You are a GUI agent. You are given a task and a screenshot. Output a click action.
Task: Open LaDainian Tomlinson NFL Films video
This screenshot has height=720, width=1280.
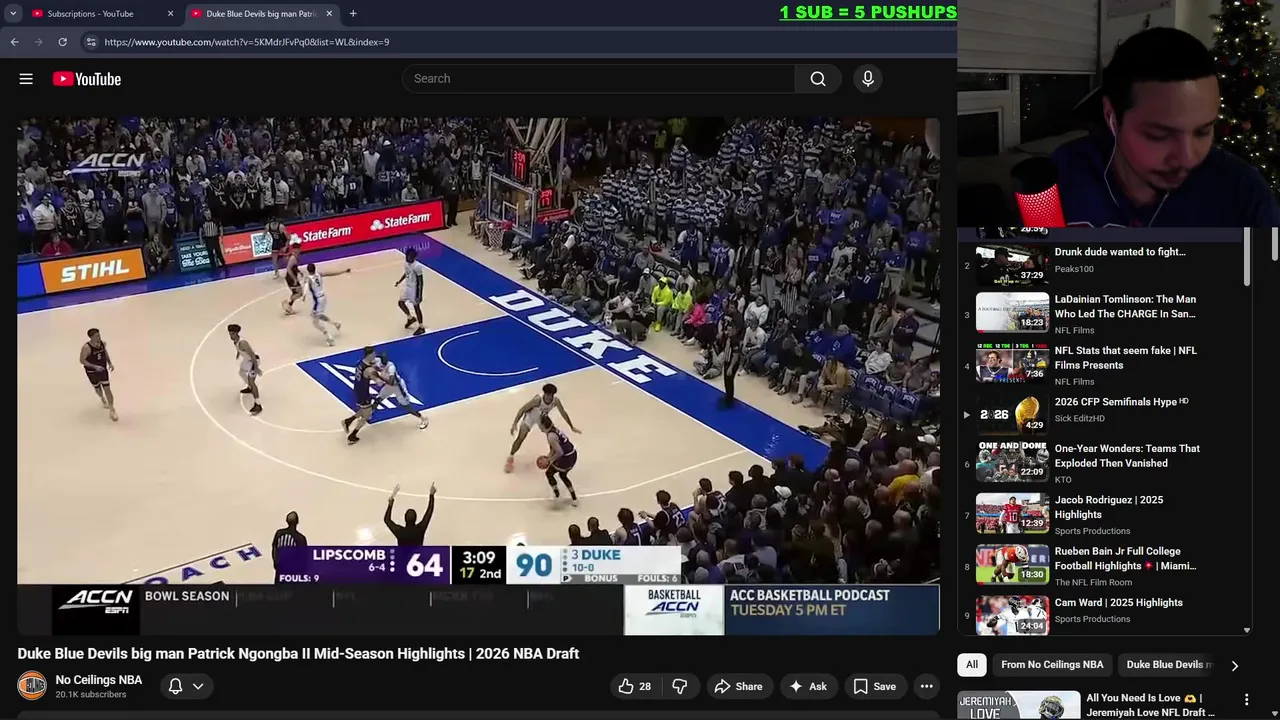point(1125,306)
